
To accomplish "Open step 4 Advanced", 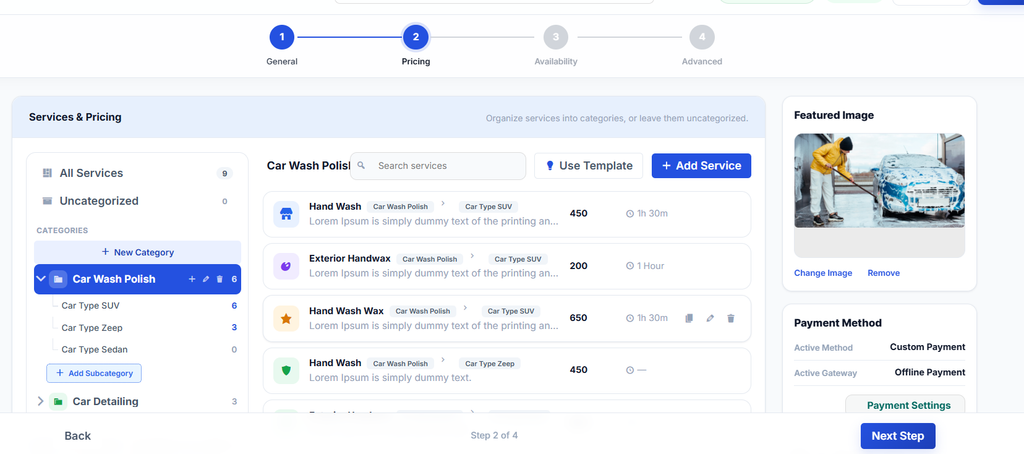I will point(702,37).
